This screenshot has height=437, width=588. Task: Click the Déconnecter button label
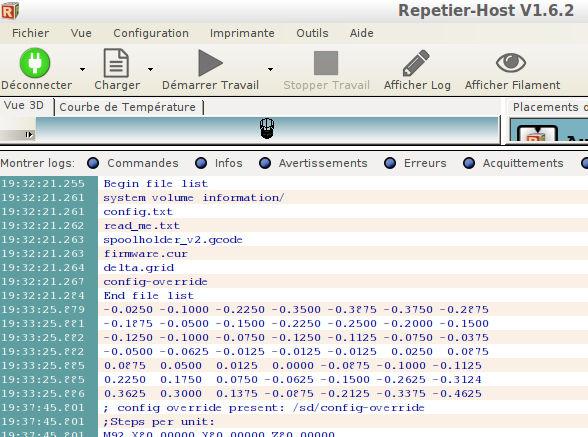click(x=36, y=85)
